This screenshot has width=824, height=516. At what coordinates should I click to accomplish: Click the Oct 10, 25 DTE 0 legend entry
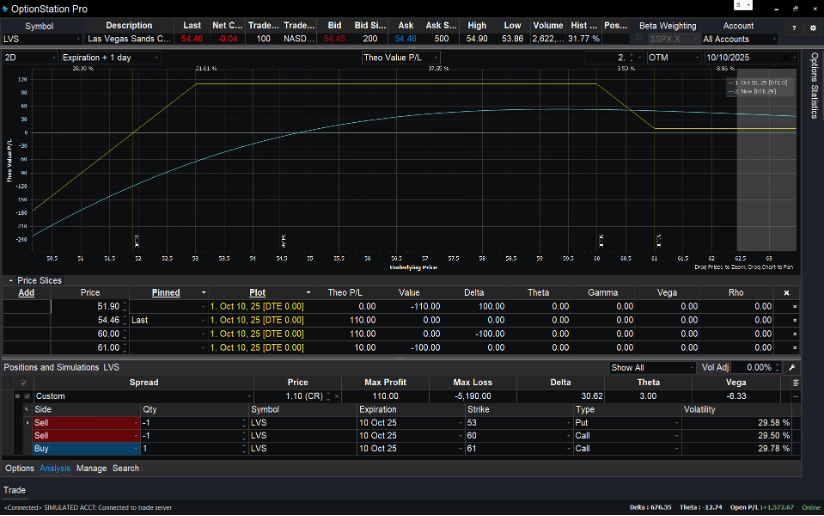[758, 83]
